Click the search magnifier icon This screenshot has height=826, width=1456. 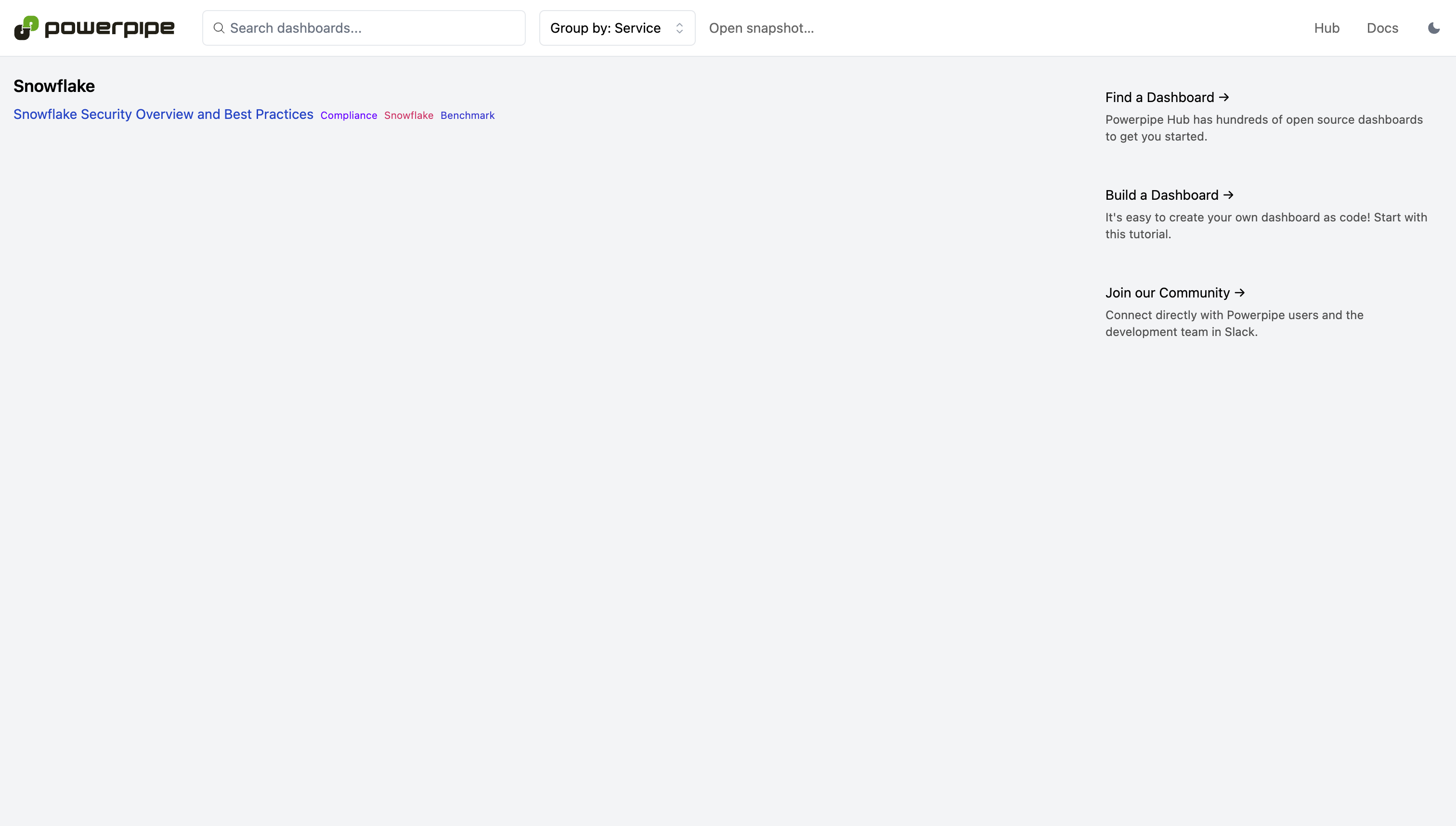[219, 28]
